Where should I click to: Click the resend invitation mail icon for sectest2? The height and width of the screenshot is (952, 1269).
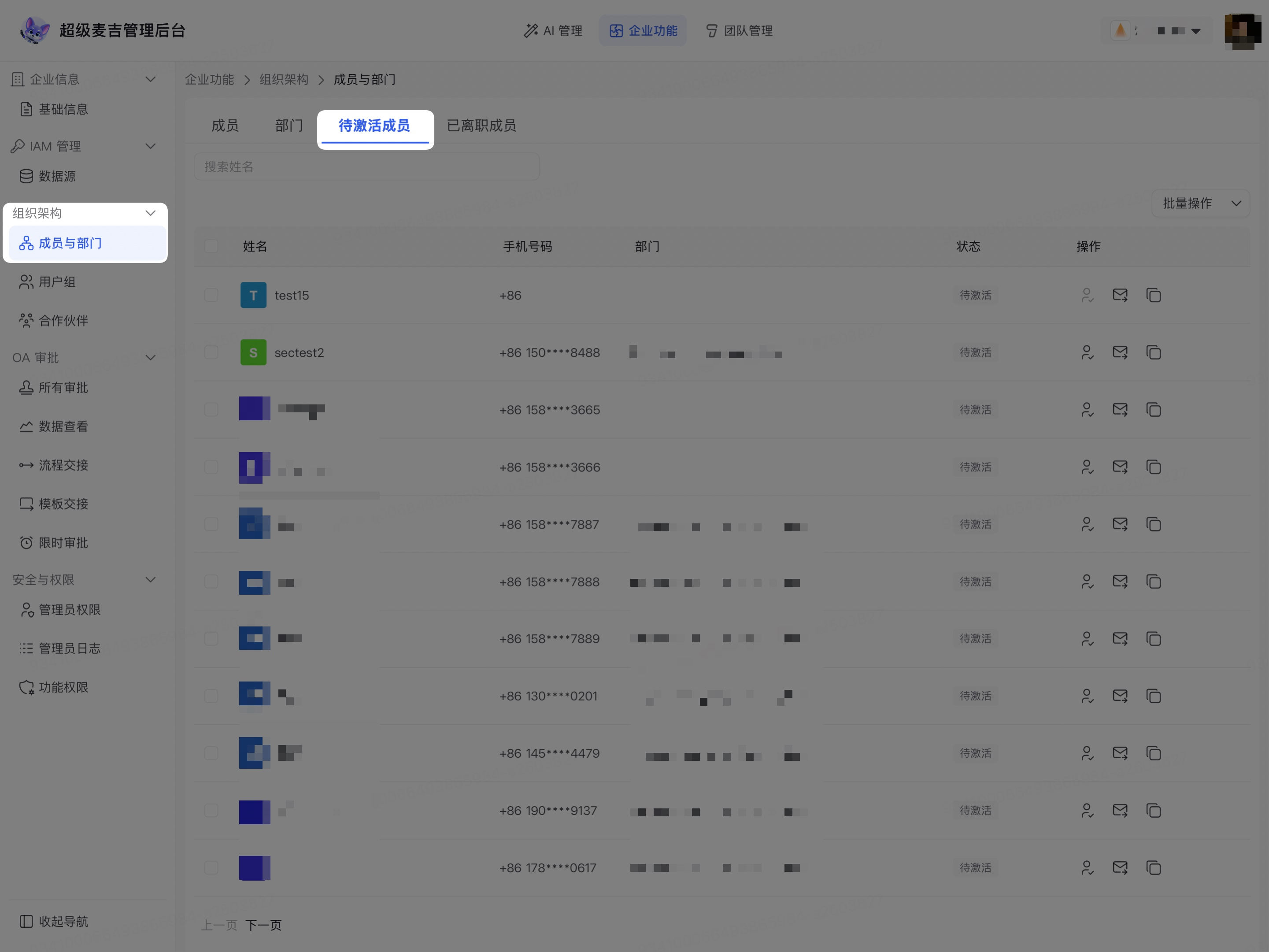point(1120,352)
